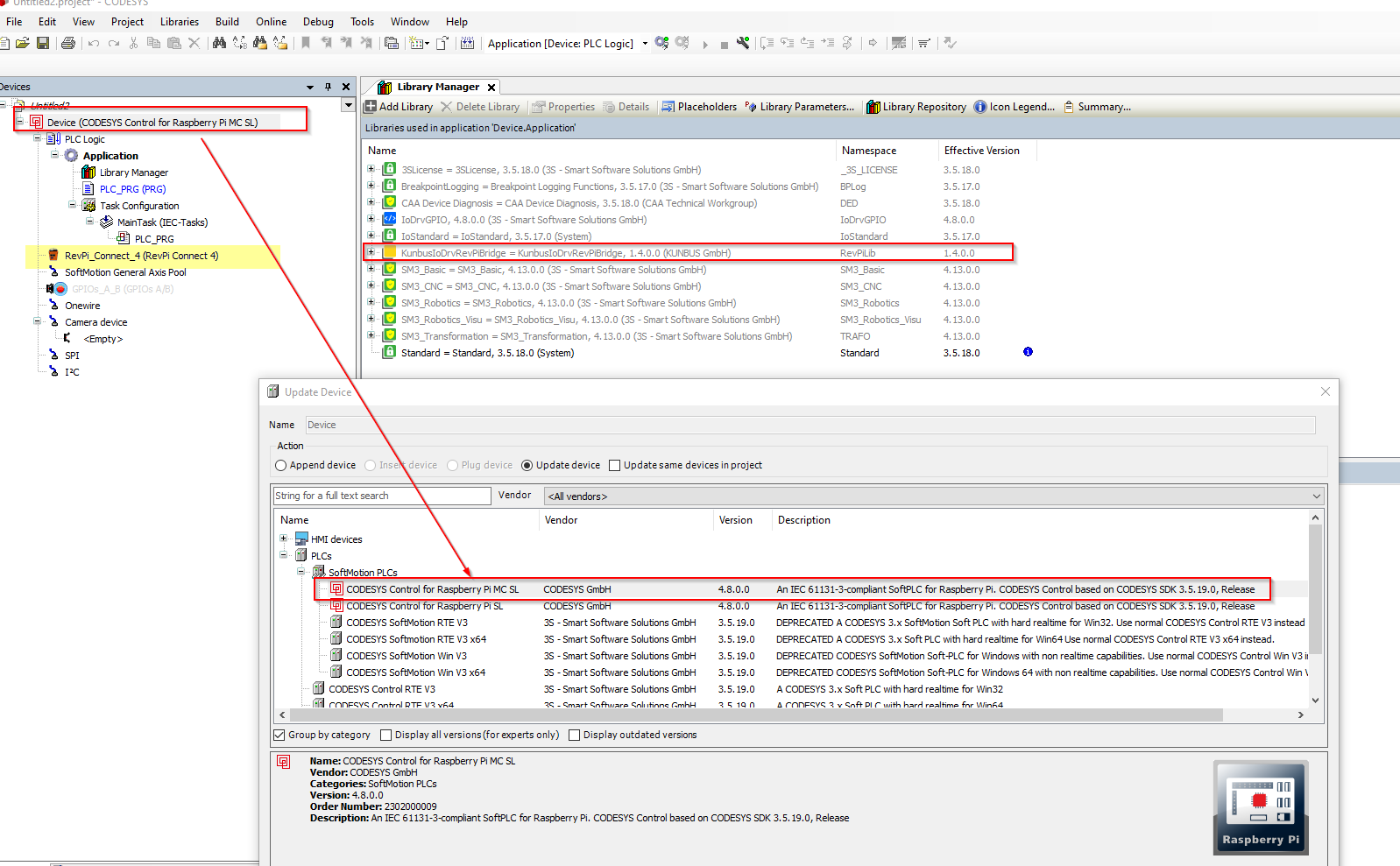Image resolution: width=1400 pixels, height=866 pixels.
Task: Open the Libraries menu
Action: (180, 22)
